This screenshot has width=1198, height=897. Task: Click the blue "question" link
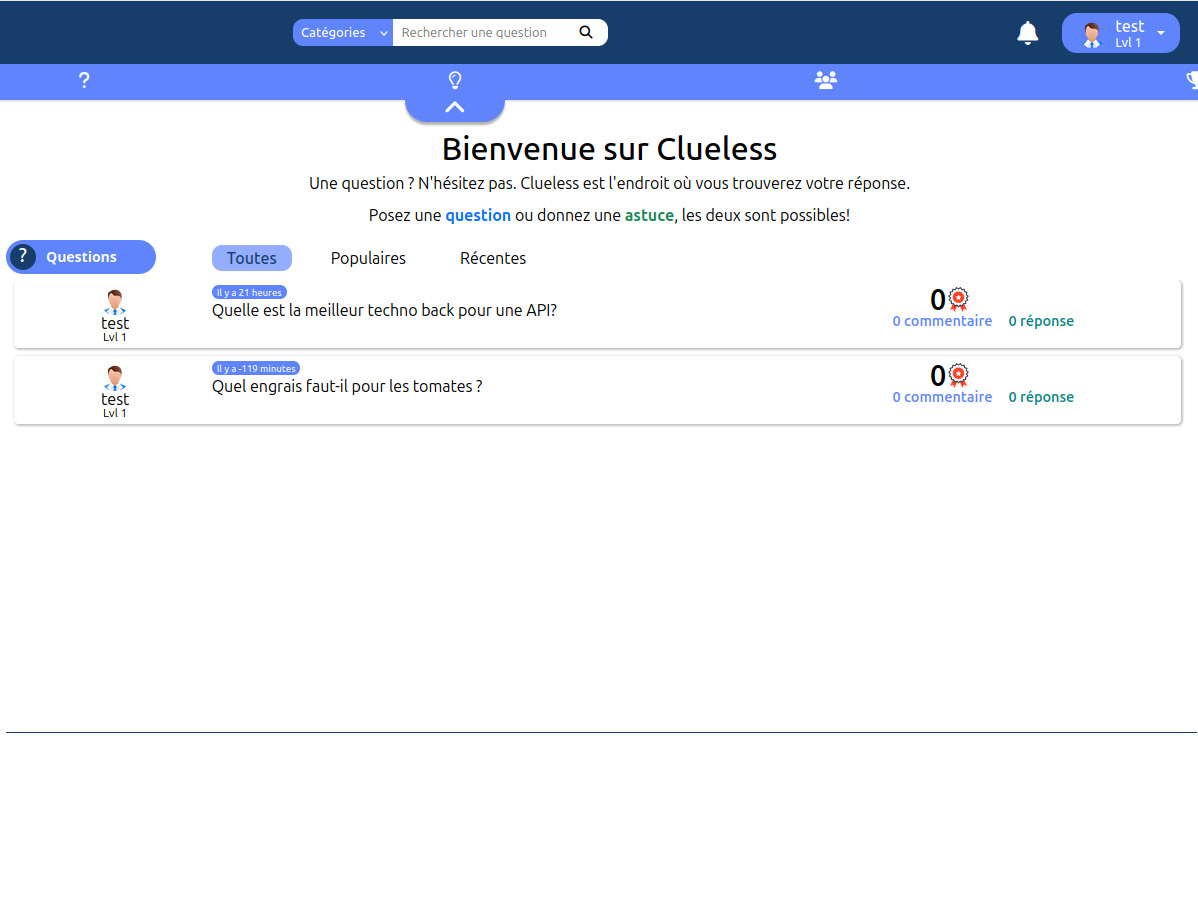(x=477, y=215)
